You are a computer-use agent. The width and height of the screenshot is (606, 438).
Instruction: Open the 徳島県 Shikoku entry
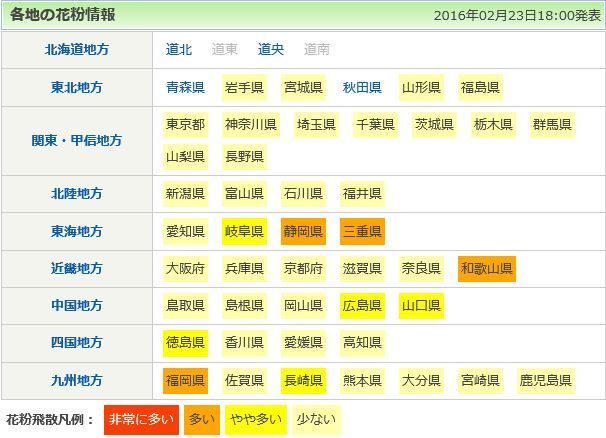coord(185,343)
